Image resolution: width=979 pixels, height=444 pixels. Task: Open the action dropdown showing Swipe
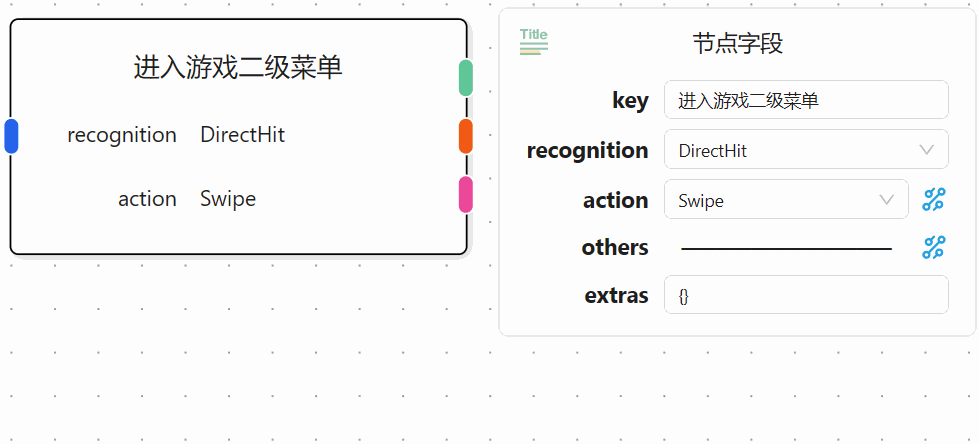coord(785,200)
